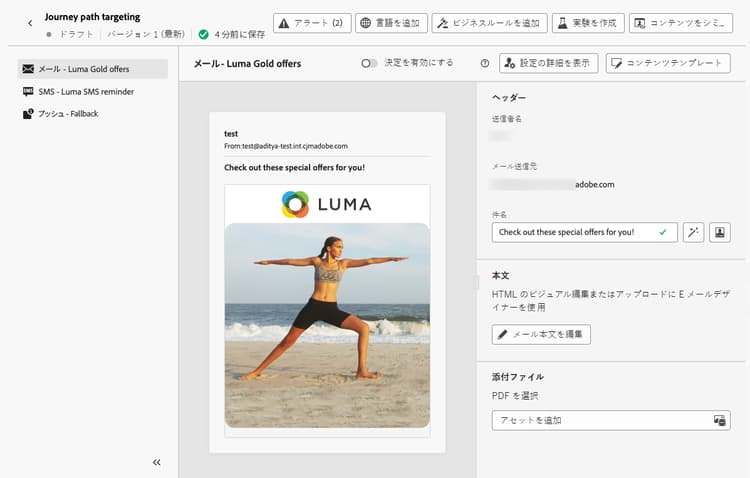Click the 添付ファイル section heading
Screen dimensions: 750x478
click(x=518, y=377)
